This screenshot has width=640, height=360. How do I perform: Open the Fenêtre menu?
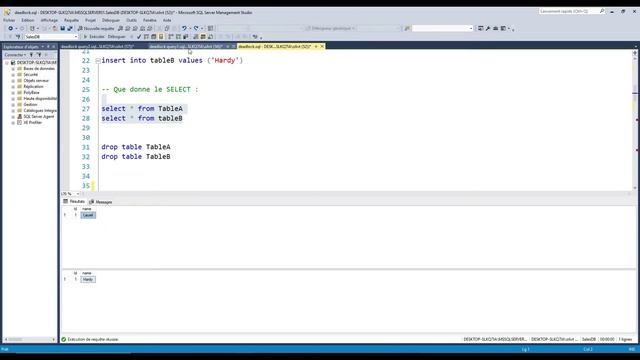click(x=149, y=20)
